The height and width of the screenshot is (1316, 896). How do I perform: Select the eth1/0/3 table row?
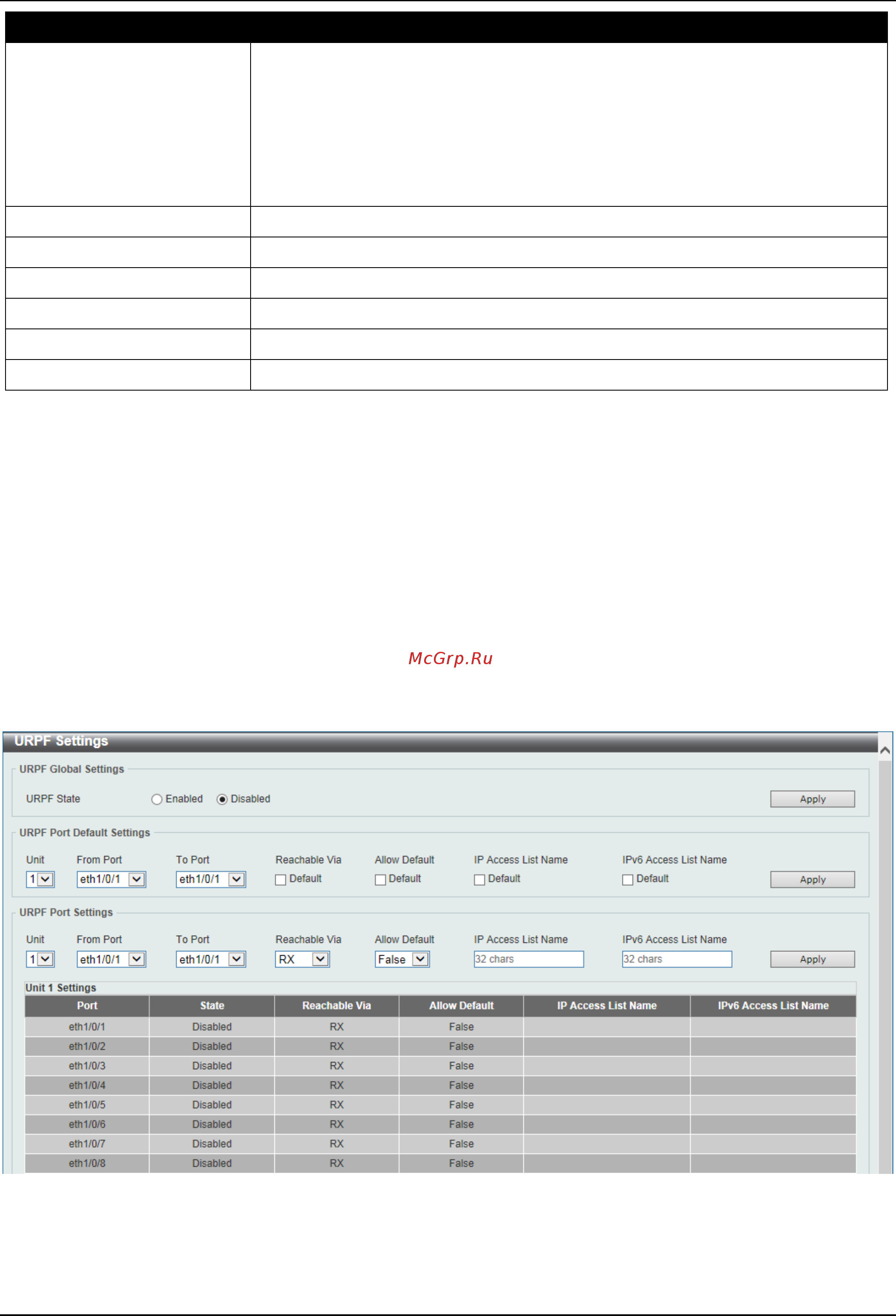(440, 1066)
